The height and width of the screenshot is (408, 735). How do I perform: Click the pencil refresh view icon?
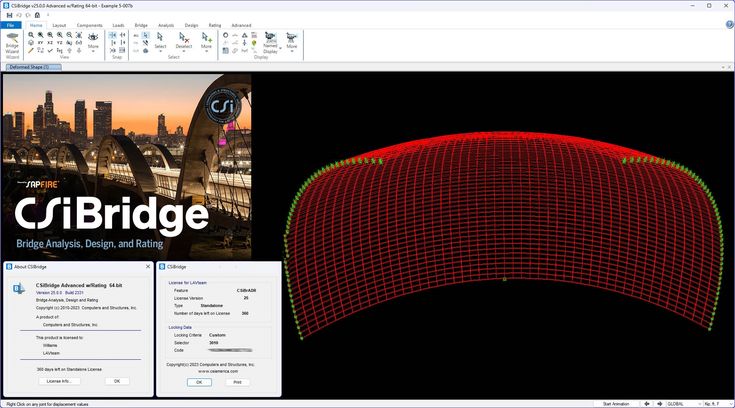coord(31,50)
